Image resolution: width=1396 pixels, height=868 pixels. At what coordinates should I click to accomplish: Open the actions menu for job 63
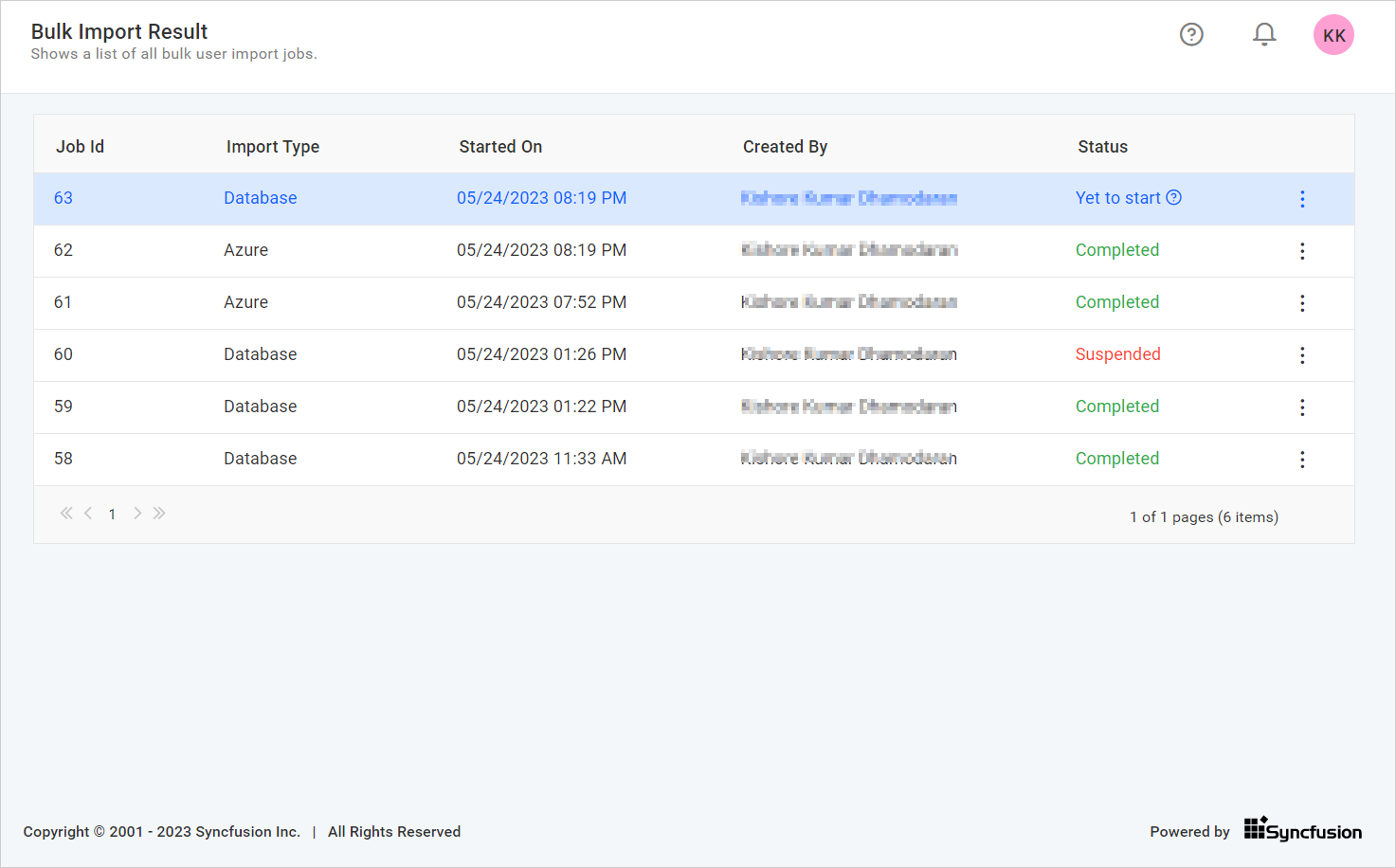click(x=1302, y=199)
